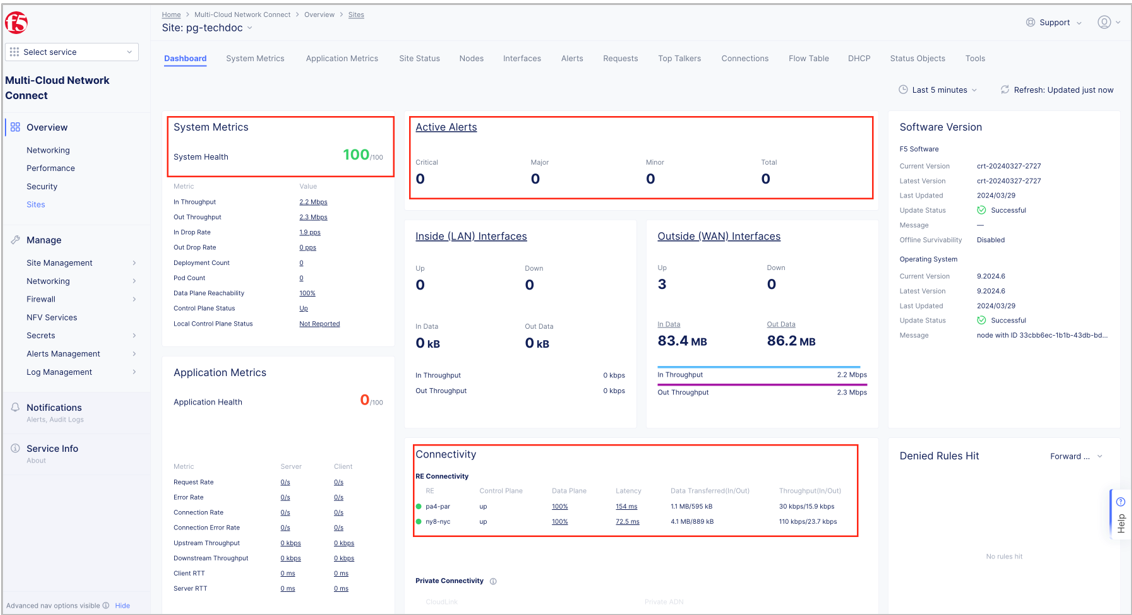Open the user account avatar icon
The height and width of the screenshot is (615, 1132).
(x=1104, y=22)
